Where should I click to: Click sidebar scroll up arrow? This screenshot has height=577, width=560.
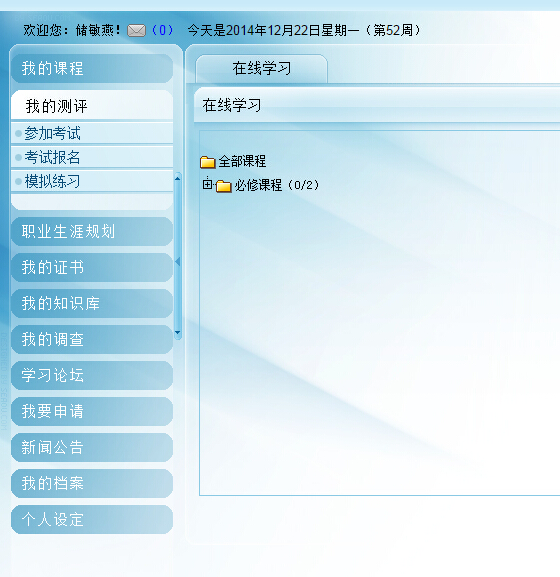[178, 178]
